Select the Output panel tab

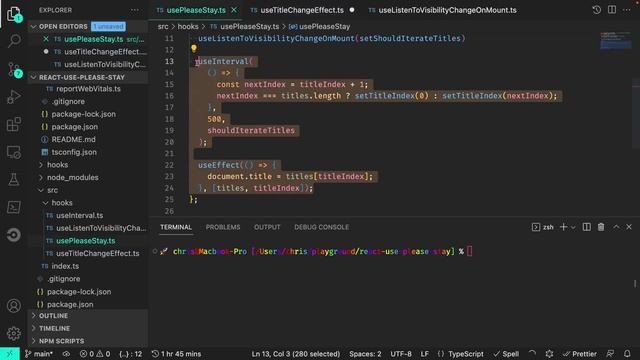[x=267, y=227]
